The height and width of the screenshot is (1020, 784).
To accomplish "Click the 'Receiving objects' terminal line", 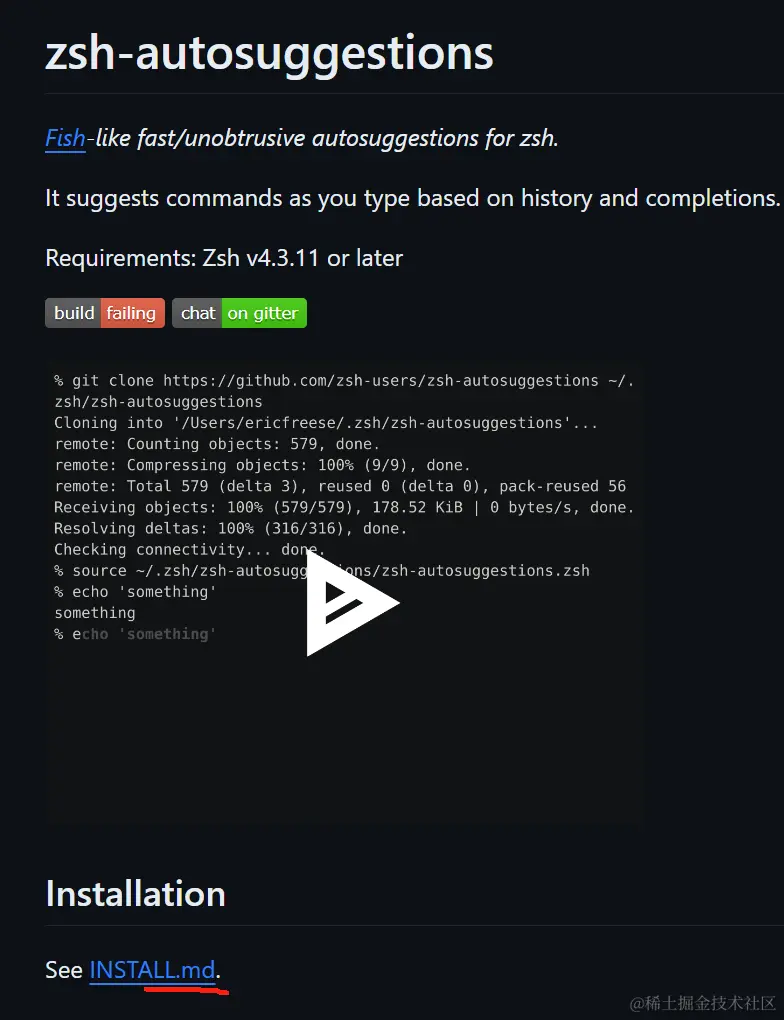I will pos(344,507).
